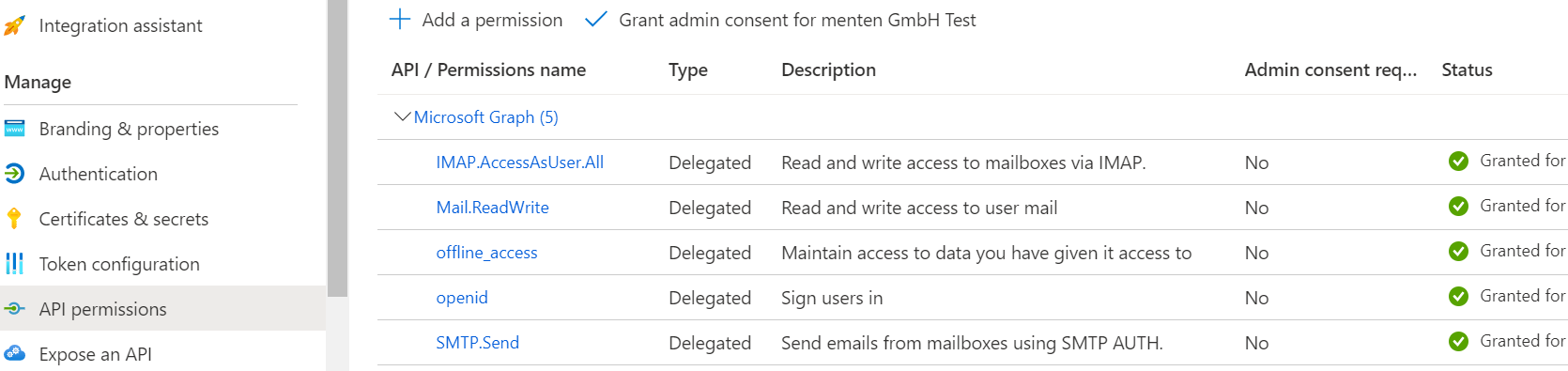Click the Integration assistant rocket icon
Viewport: 1568px width, 371px height.
(14, 25)
